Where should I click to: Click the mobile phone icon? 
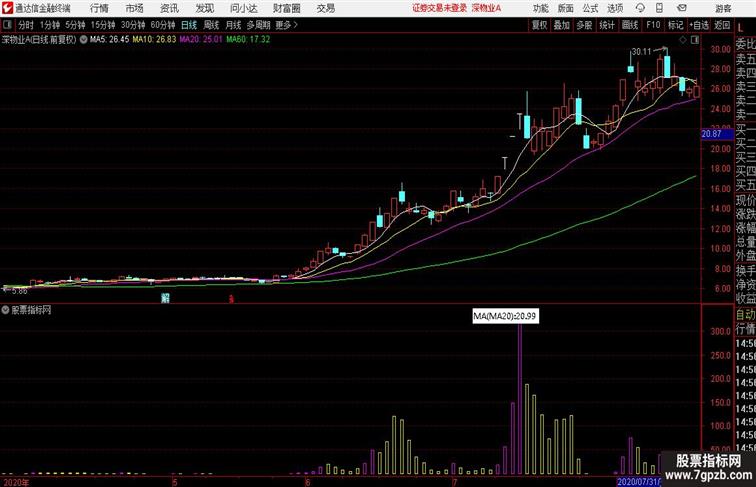point(659,8)
